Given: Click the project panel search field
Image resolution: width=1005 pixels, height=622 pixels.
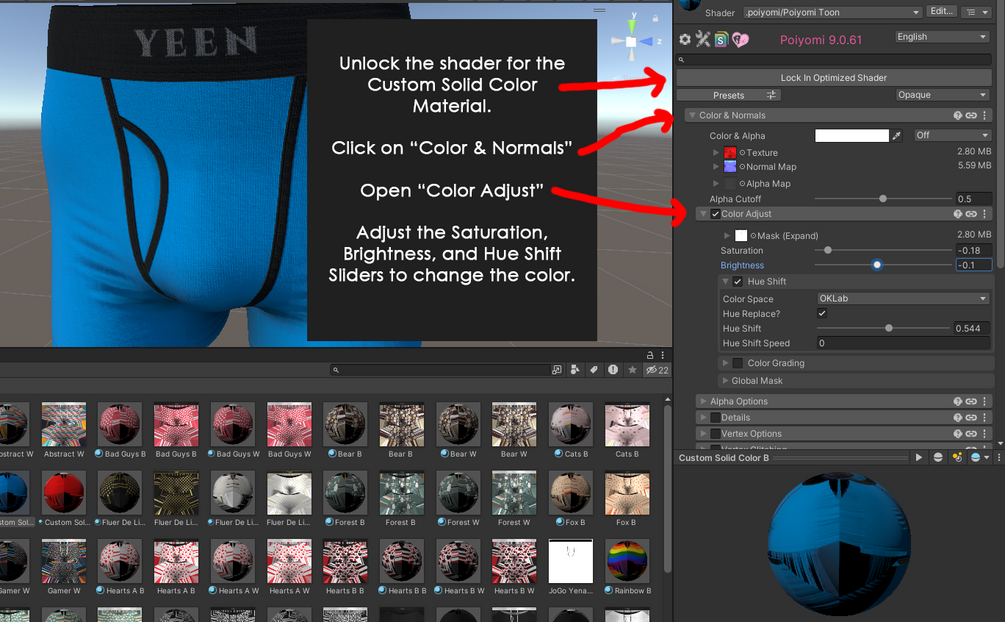Looking at the screenshot, I should pyautogui.click(x=440, y=370).
